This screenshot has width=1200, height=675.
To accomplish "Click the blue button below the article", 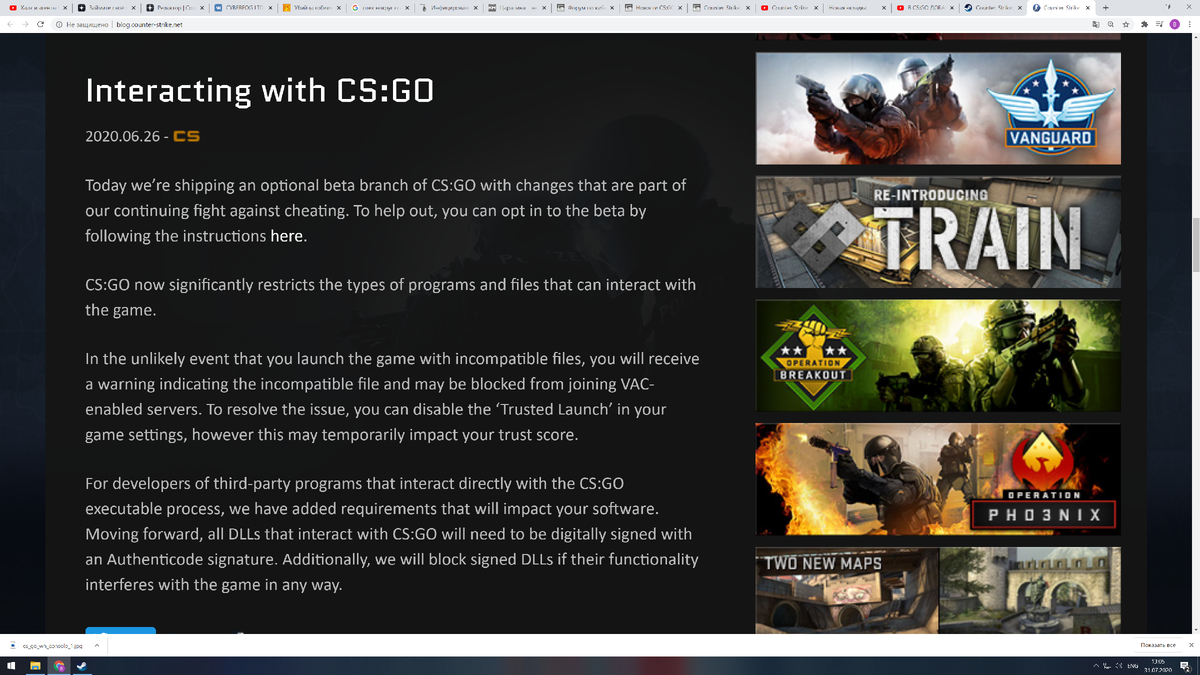I will click(120, 630).
